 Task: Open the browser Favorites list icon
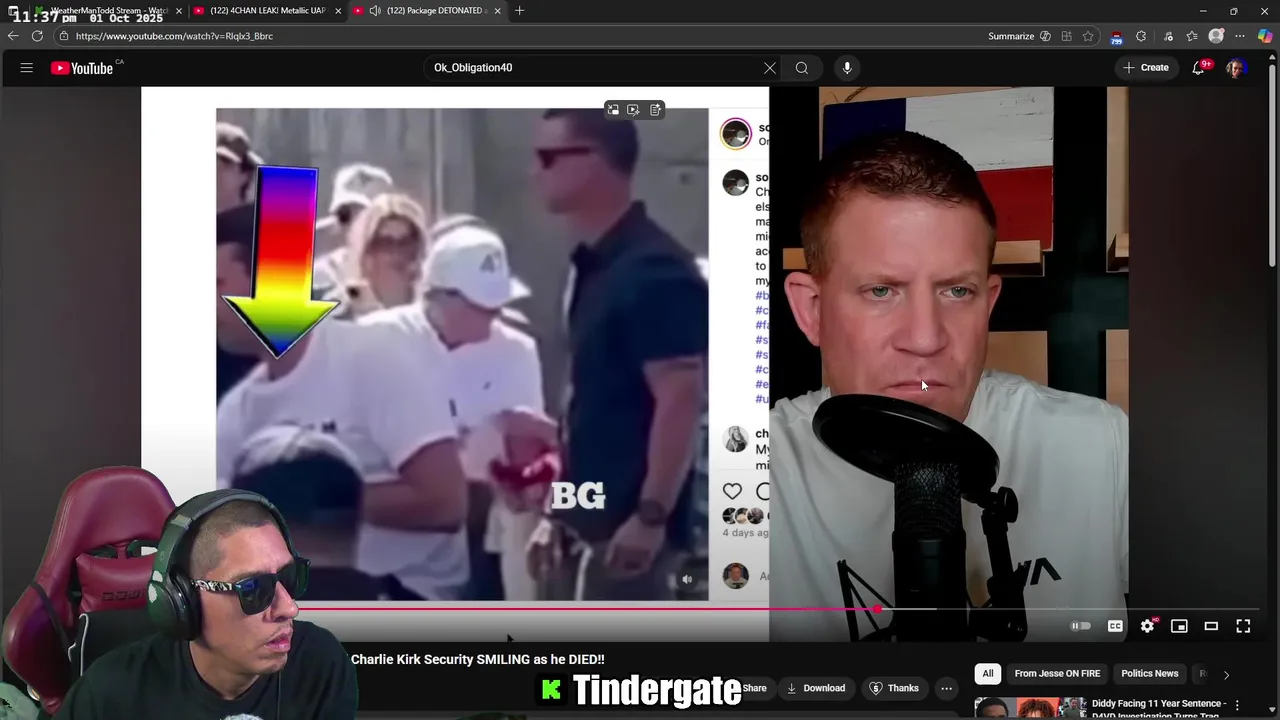click(1192, 36)
